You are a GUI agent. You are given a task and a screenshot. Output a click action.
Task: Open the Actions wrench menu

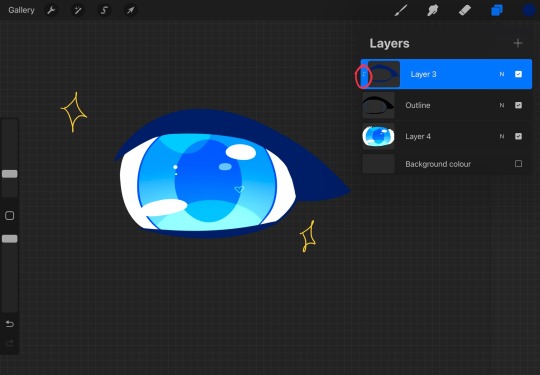51,10
